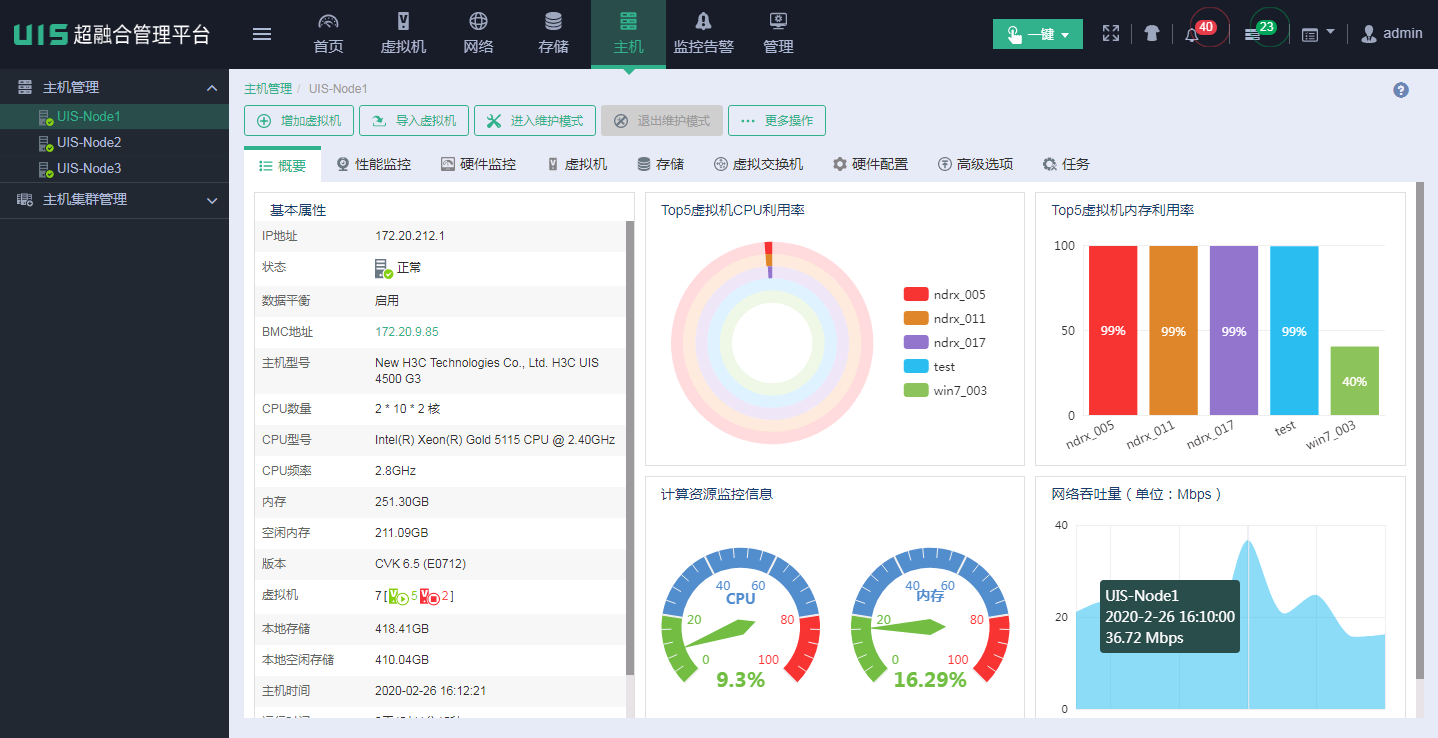The width and height of the screenshot is (1438, 738).
Task: Click the 主机管理 server icon in sidebar
Action: point(25,88)
